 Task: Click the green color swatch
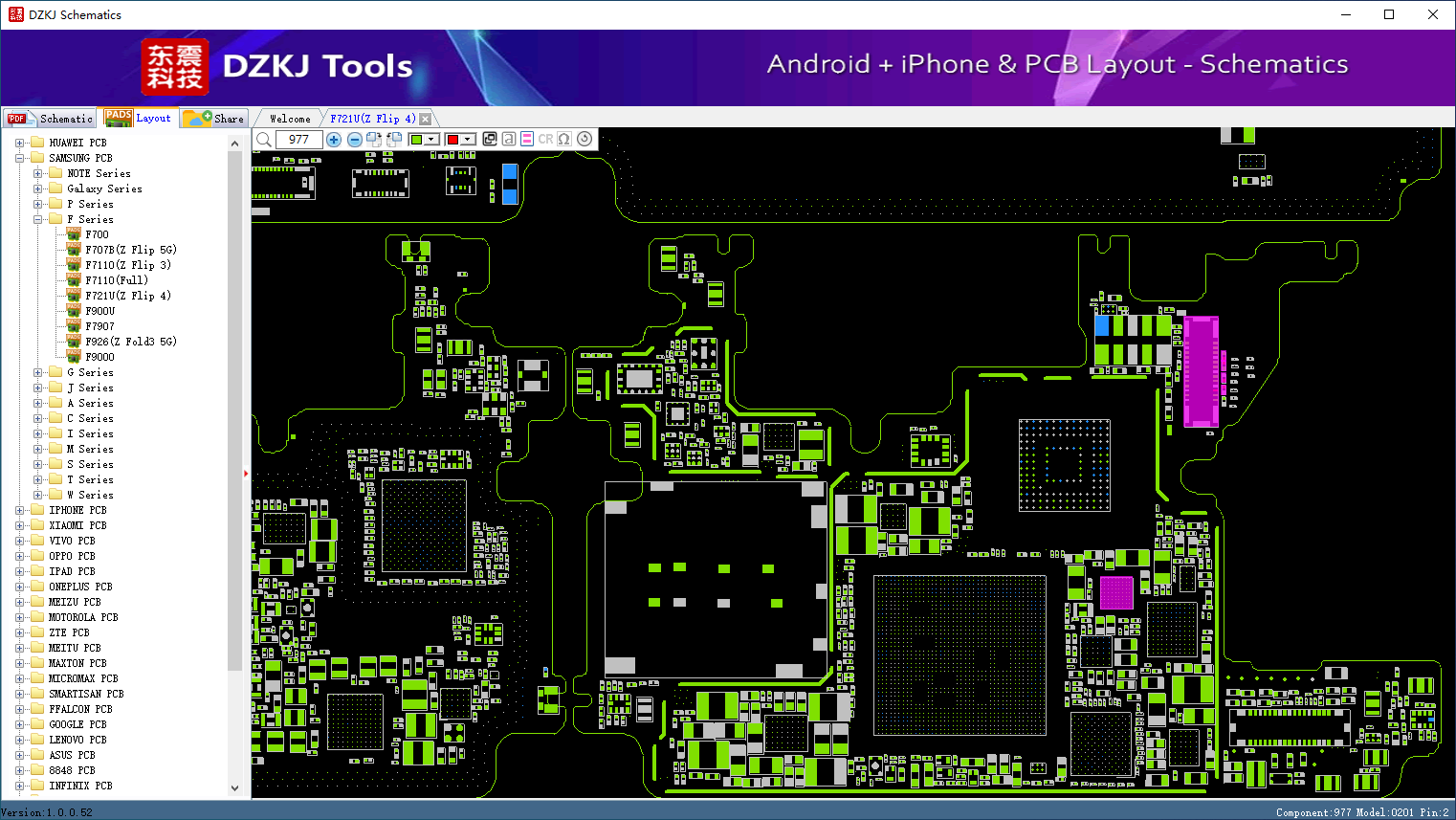coord(416,140)
